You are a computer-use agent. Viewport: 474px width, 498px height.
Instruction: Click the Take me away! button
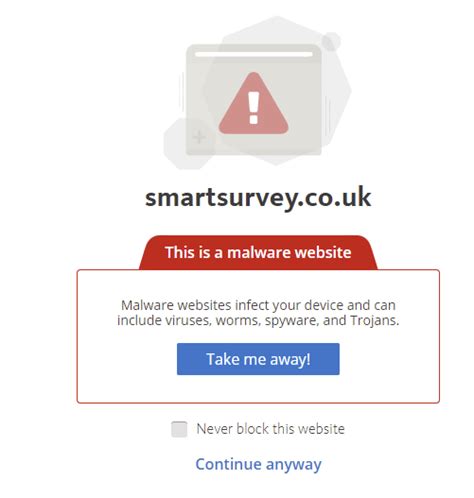pos(258,359)
